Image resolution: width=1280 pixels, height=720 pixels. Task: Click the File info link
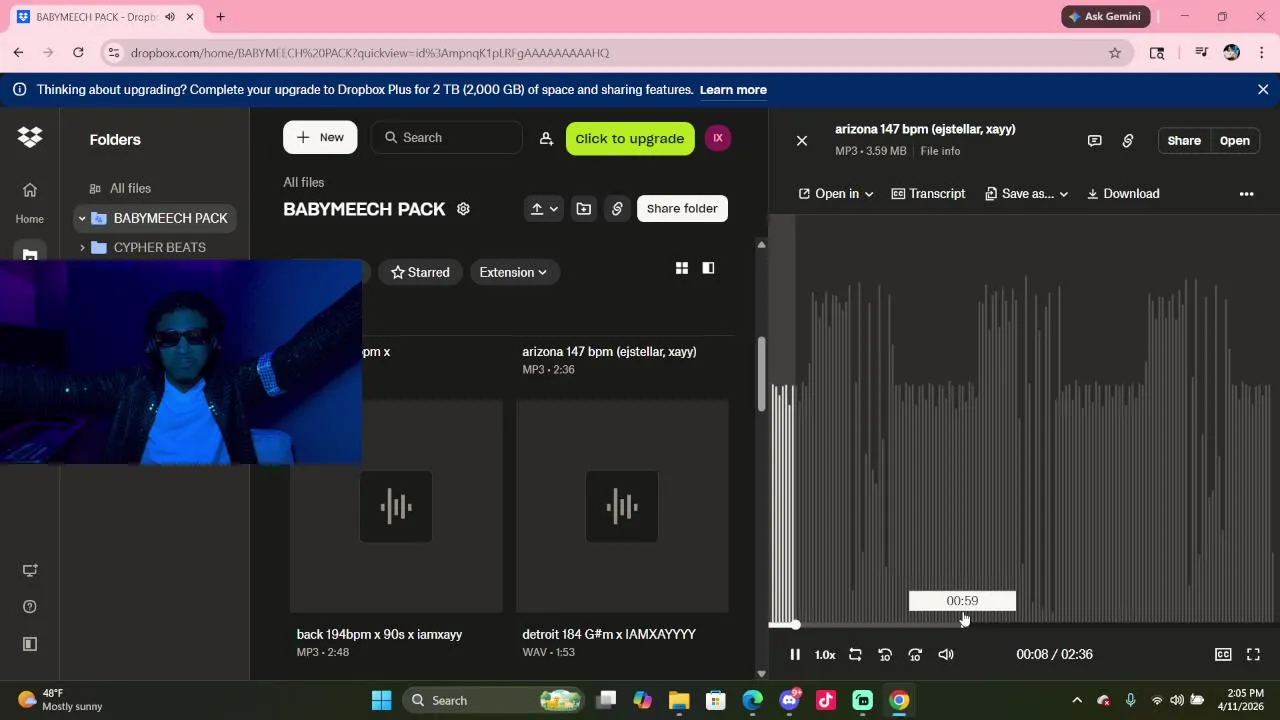940,151
